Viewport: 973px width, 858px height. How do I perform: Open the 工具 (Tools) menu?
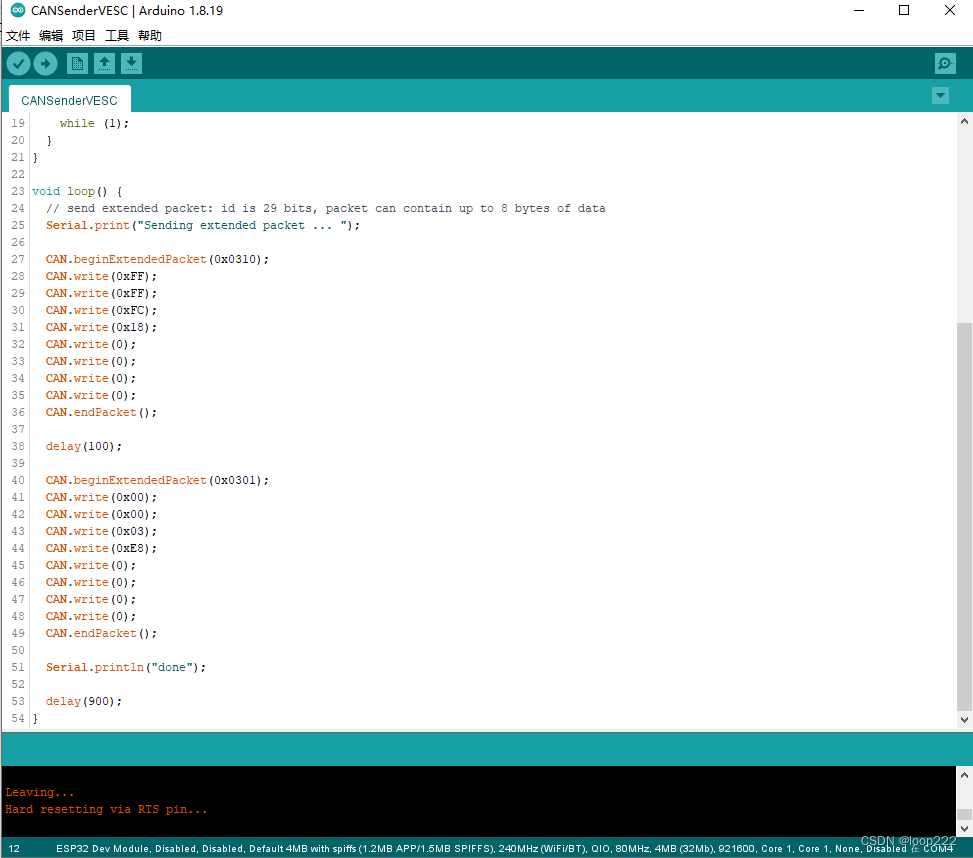pos(117,35)
